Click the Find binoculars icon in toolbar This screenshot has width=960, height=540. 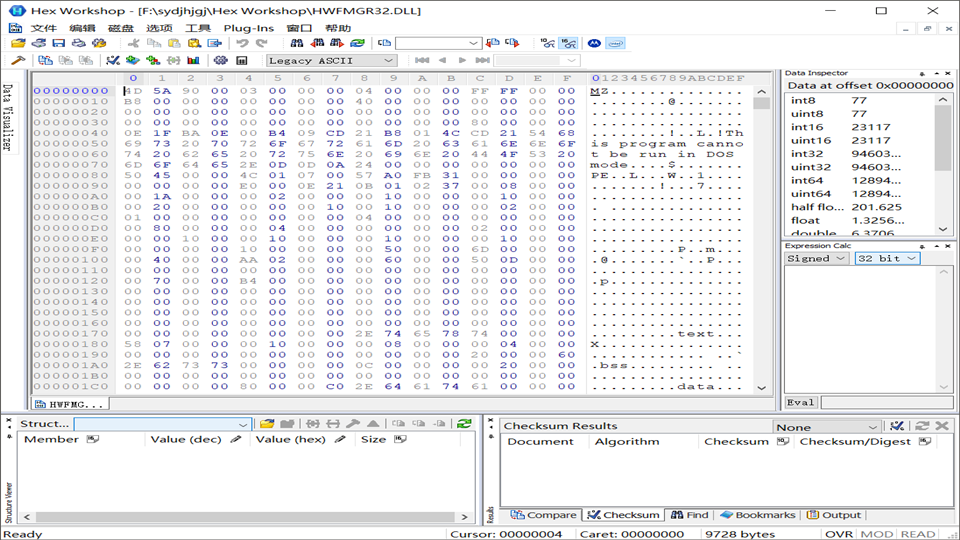click(x=297, y=43)
